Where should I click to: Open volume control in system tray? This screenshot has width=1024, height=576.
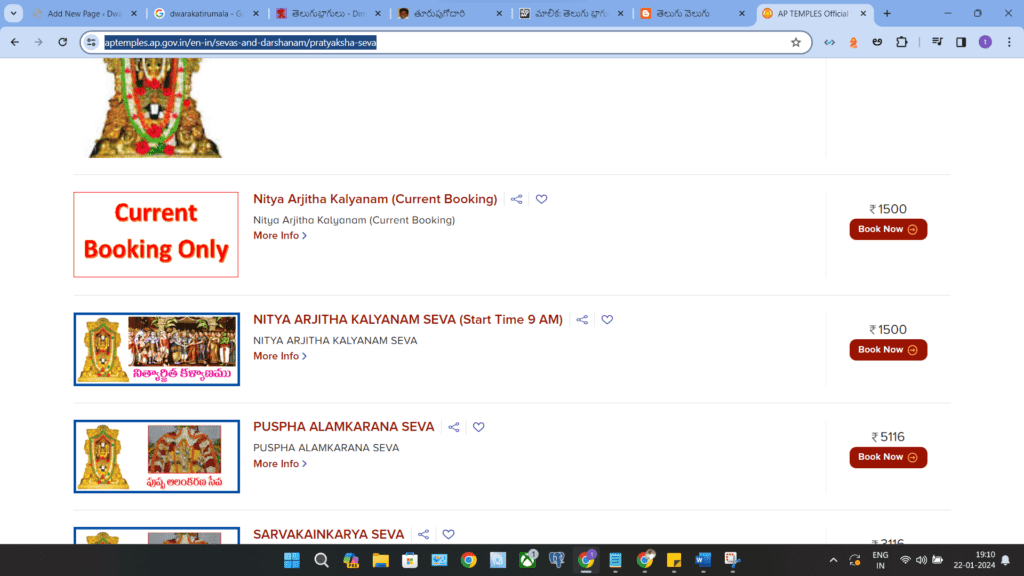coord(921,560)
